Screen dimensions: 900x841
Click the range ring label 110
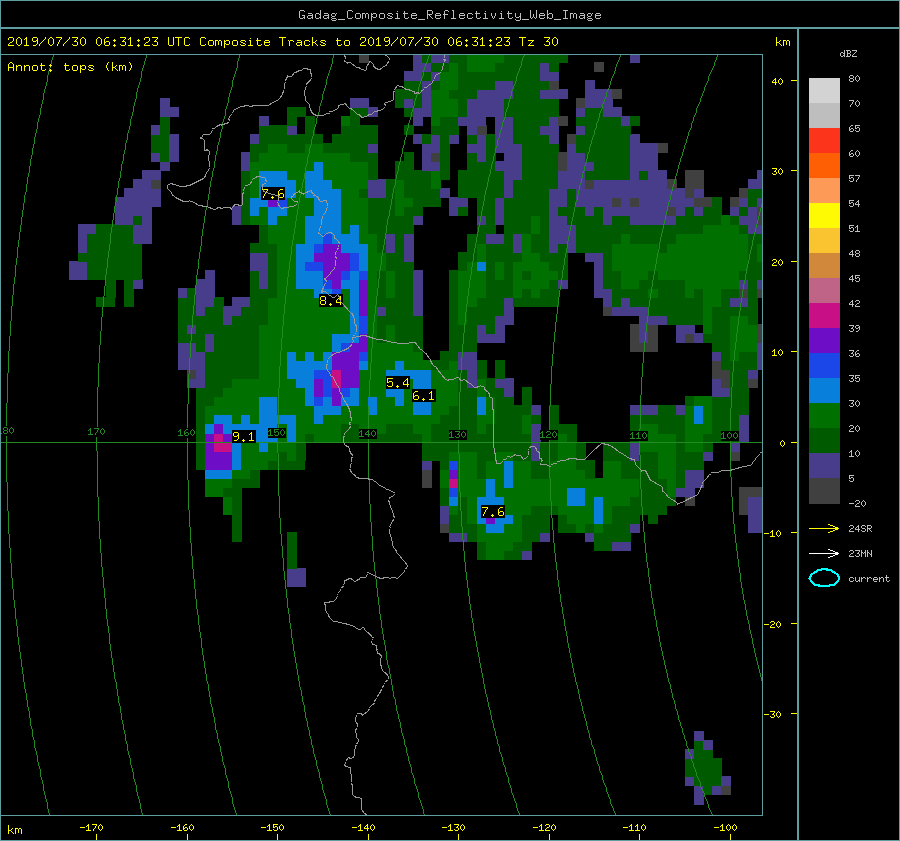click(638, 435)
